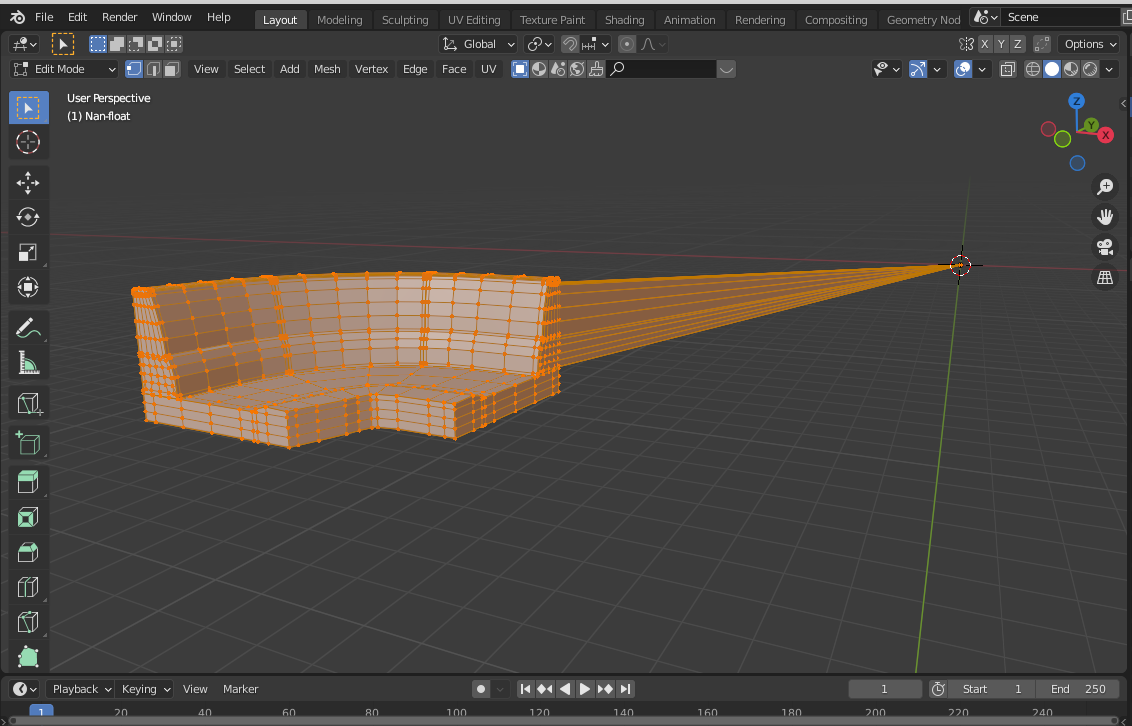
Task: Click the pan hand icon beside the viewport
Action: 1104,216
